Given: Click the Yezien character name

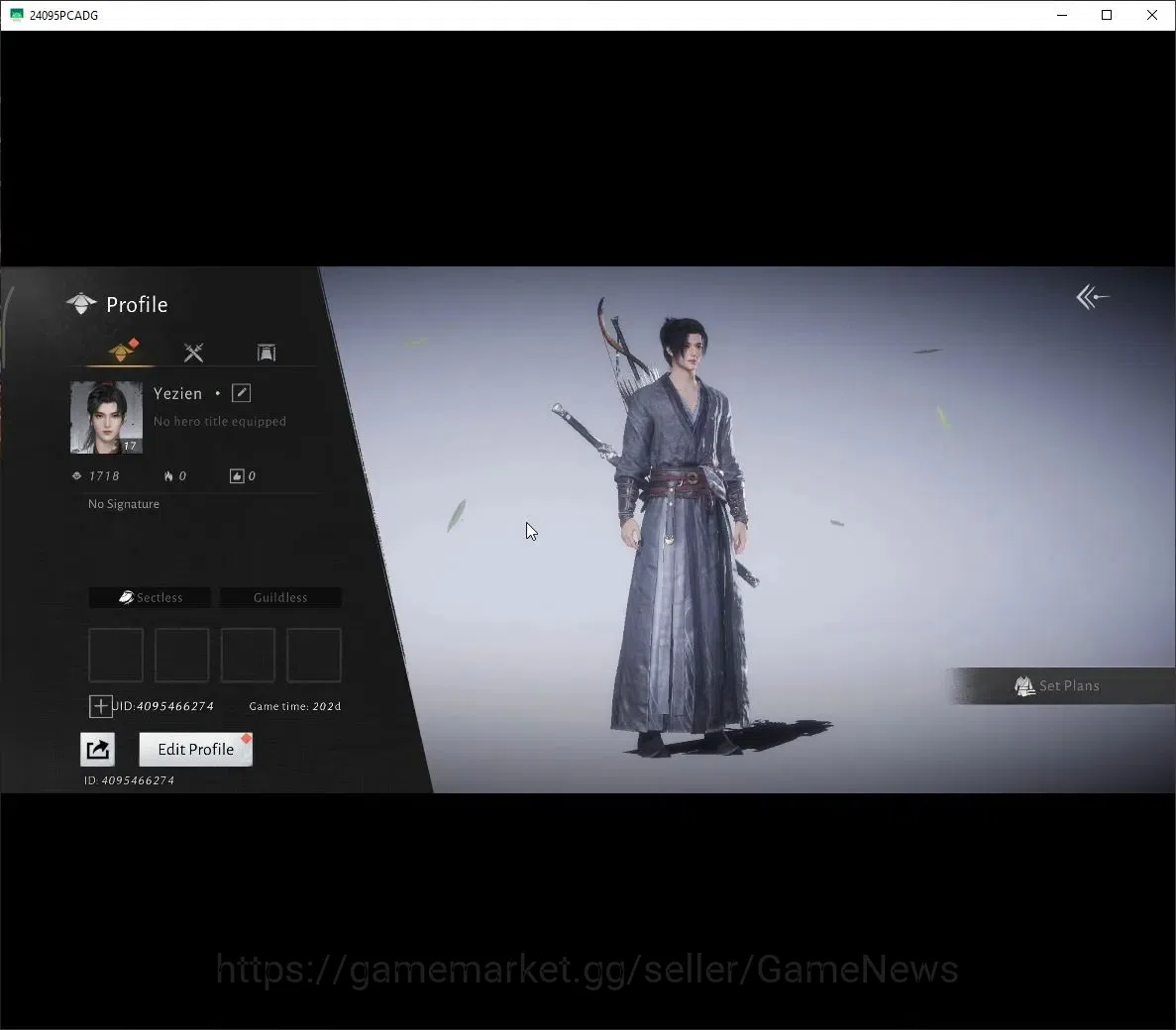Looking at the screenshot, I should [177, 393].
